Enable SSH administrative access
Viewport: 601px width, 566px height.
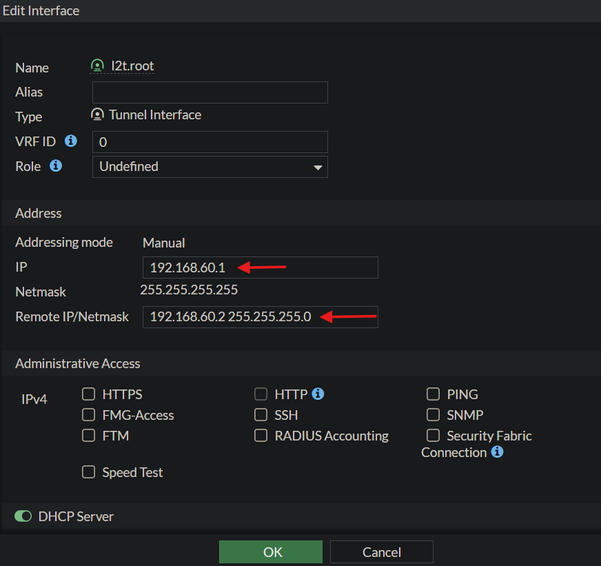(261, 415)
